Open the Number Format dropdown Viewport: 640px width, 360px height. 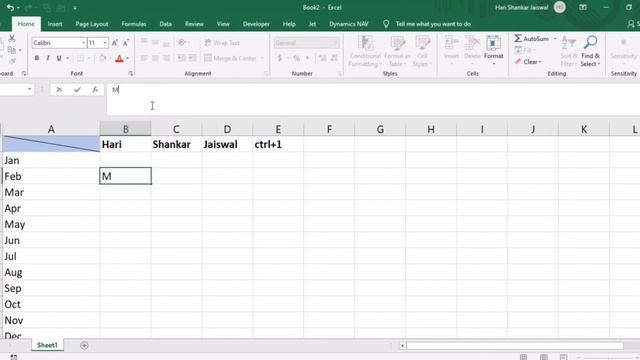336,42
